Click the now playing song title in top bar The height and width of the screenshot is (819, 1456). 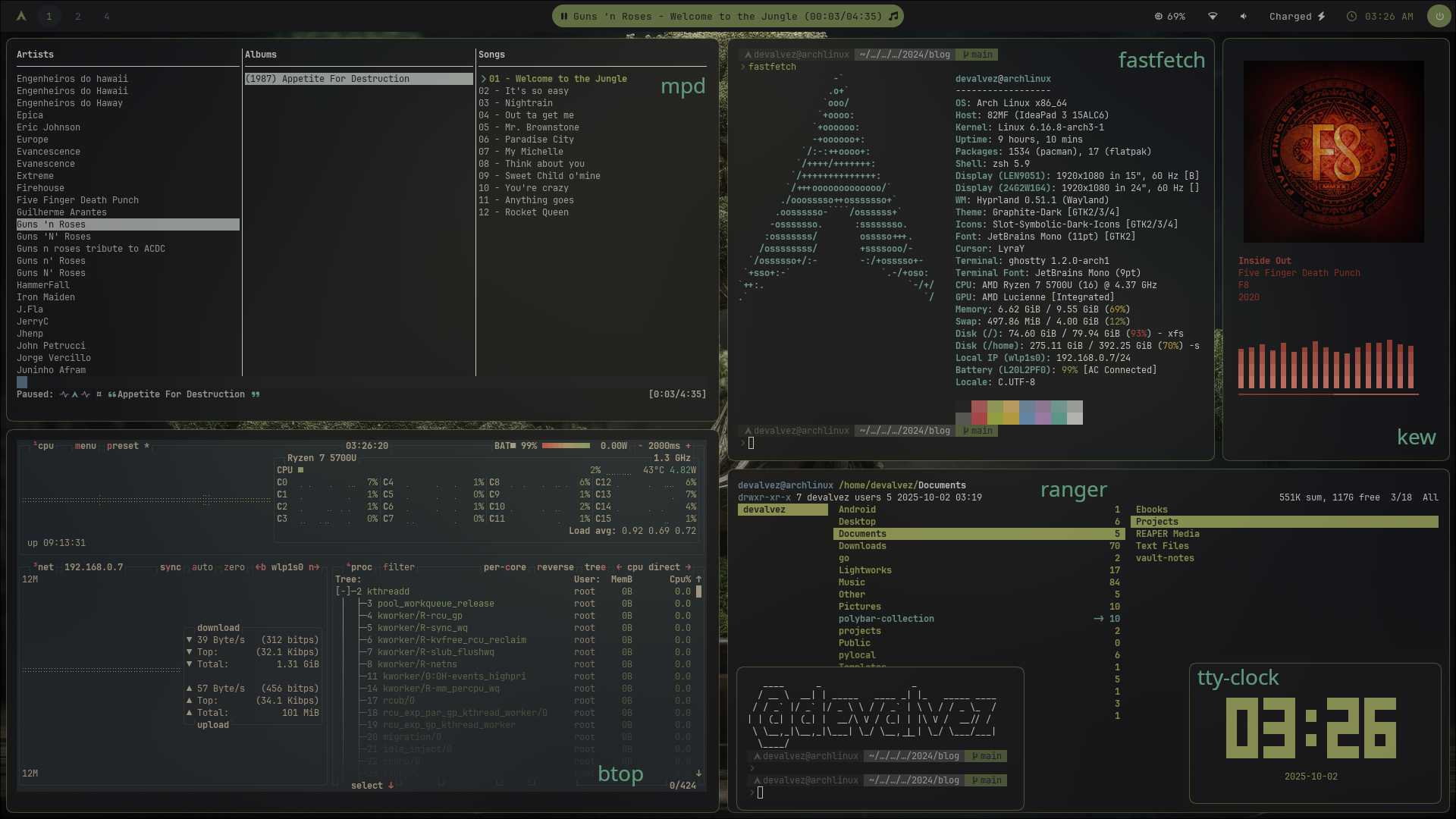click(728, 17)
